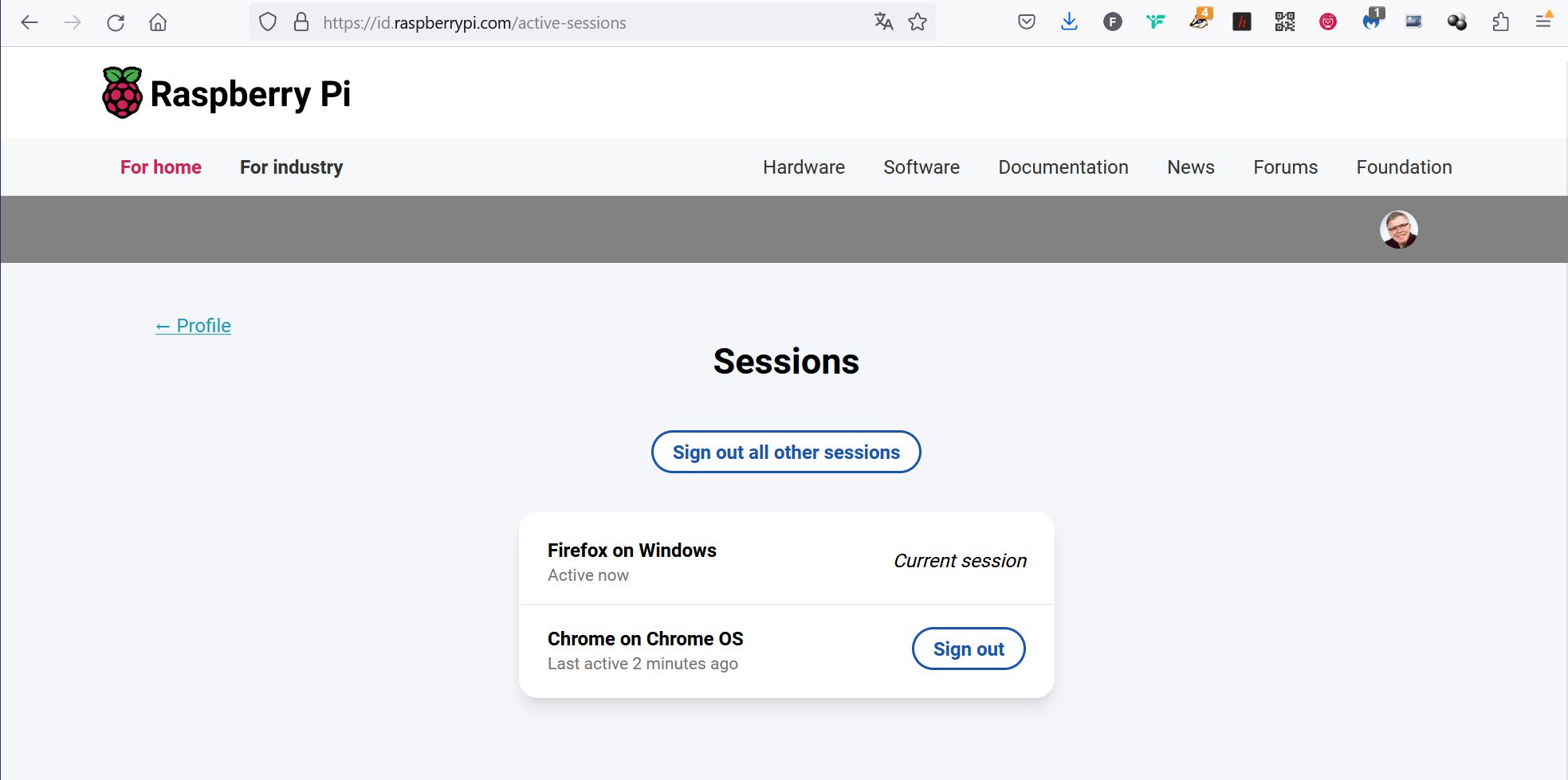Viewport: 1568px width, 780px height.
Task: Click the Chrome on Chrome OS title
Action: click(x=646, y=639)
